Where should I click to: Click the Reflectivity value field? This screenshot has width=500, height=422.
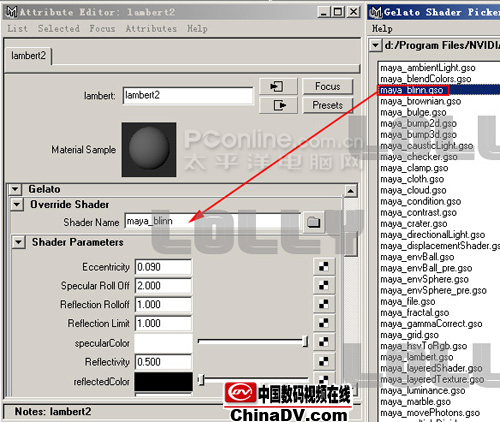point(163,362)
